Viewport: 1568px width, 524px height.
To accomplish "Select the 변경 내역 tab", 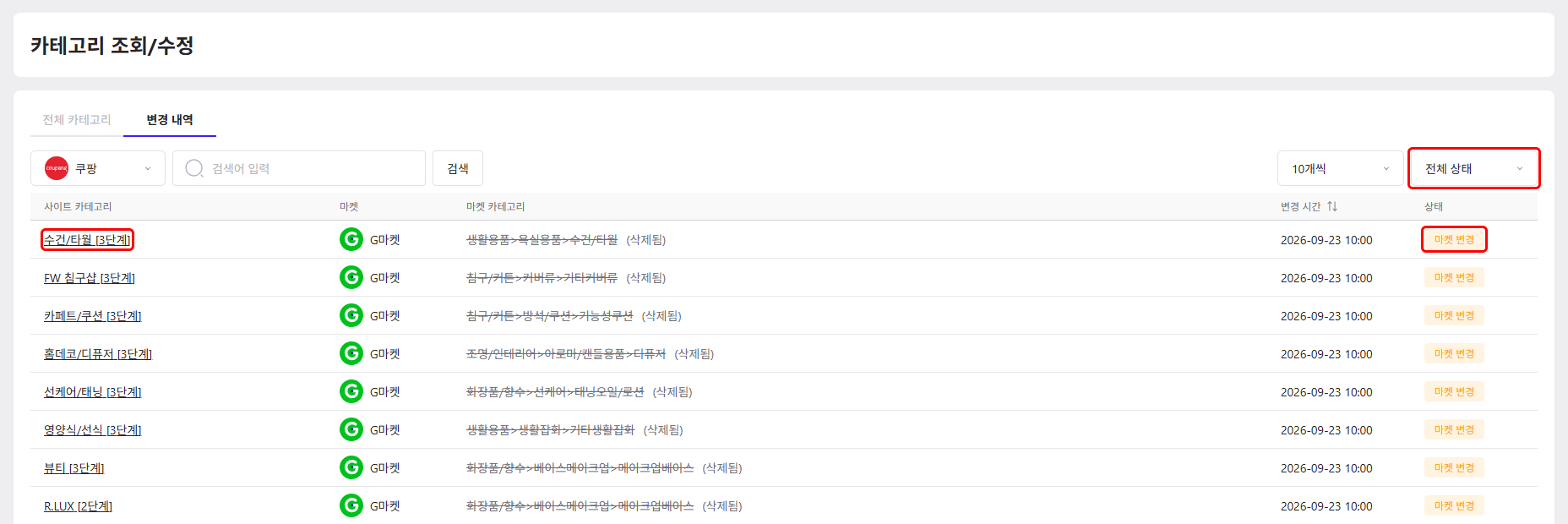I will 170,120.
